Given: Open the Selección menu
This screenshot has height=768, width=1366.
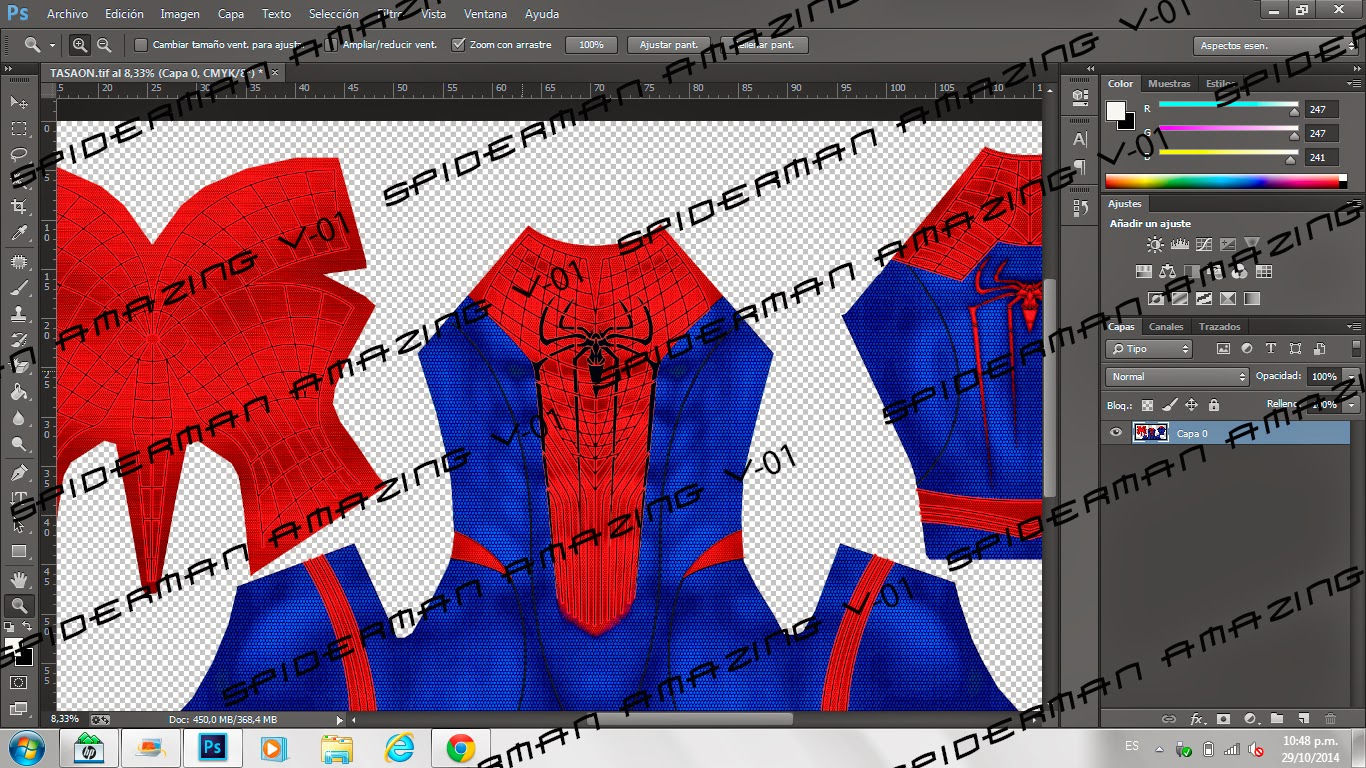Looking at the screenshot, I should (334, 14).
